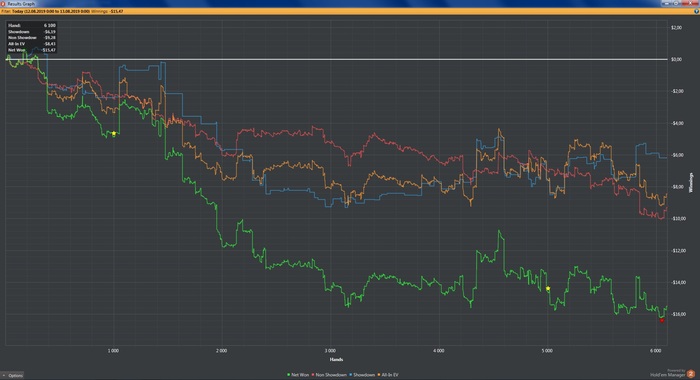700x380 pixels.
Task: Toggle the Non Showdown legend entry
Action: [329, 375]
